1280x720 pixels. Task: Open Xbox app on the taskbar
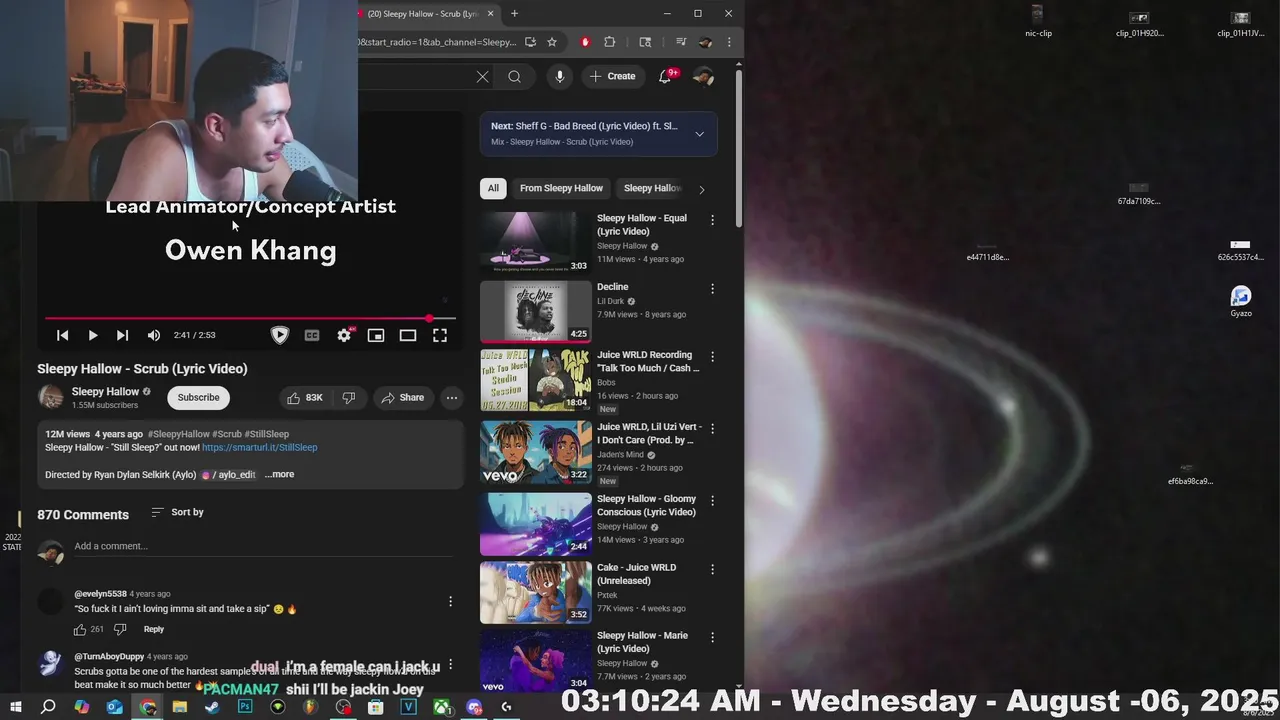tap(441, 707)
